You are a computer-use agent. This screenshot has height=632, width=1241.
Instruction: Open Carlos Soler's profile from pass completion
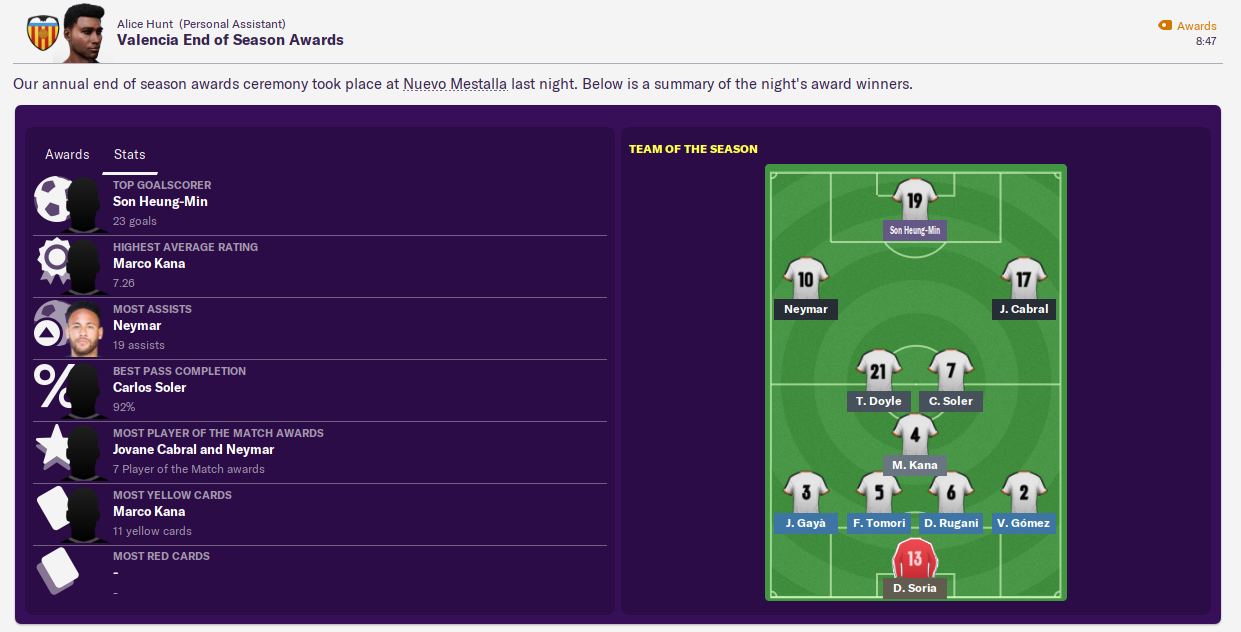tap(150, 388)
